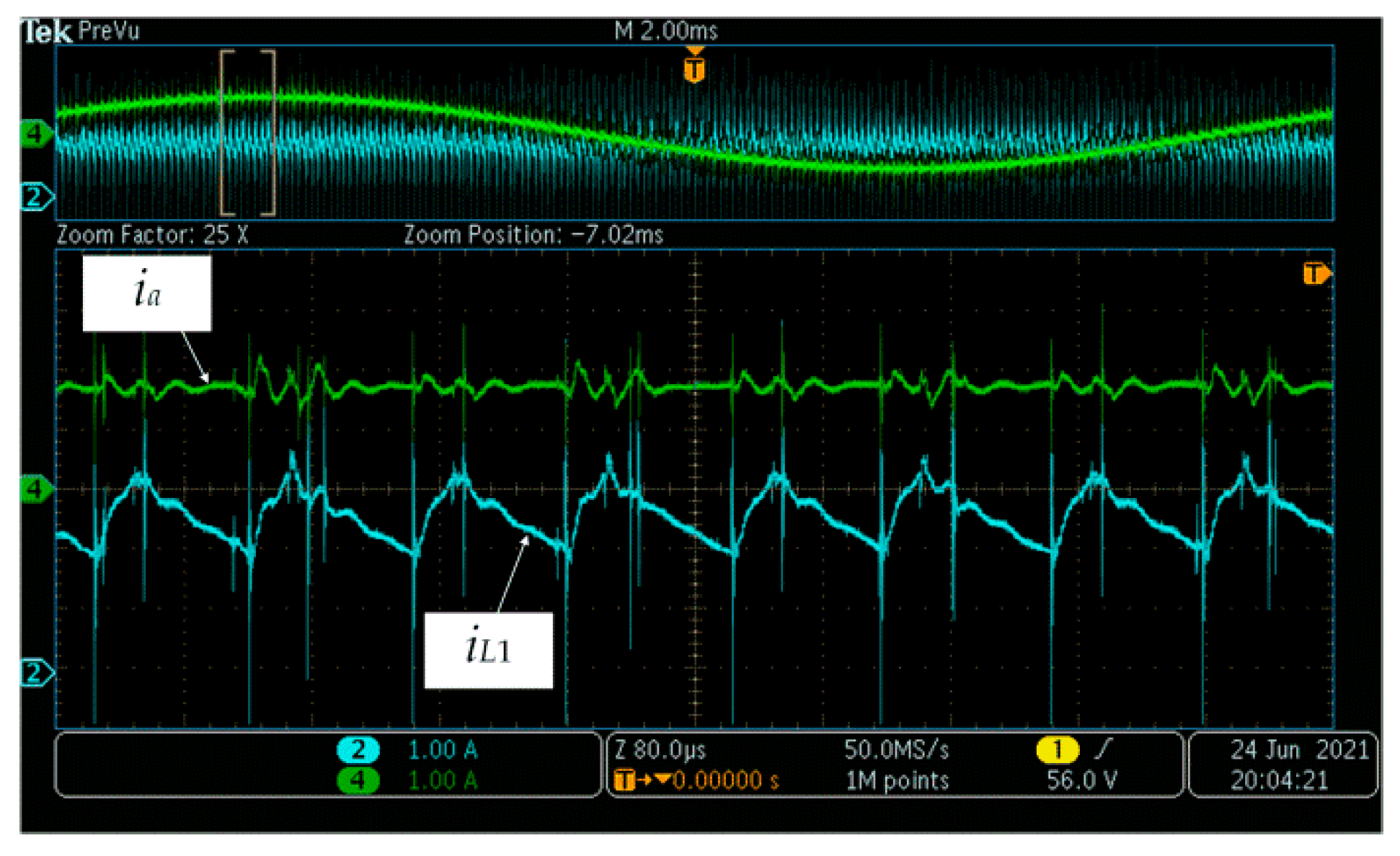Select the cyan channel 2 badge

coord(358,750)
